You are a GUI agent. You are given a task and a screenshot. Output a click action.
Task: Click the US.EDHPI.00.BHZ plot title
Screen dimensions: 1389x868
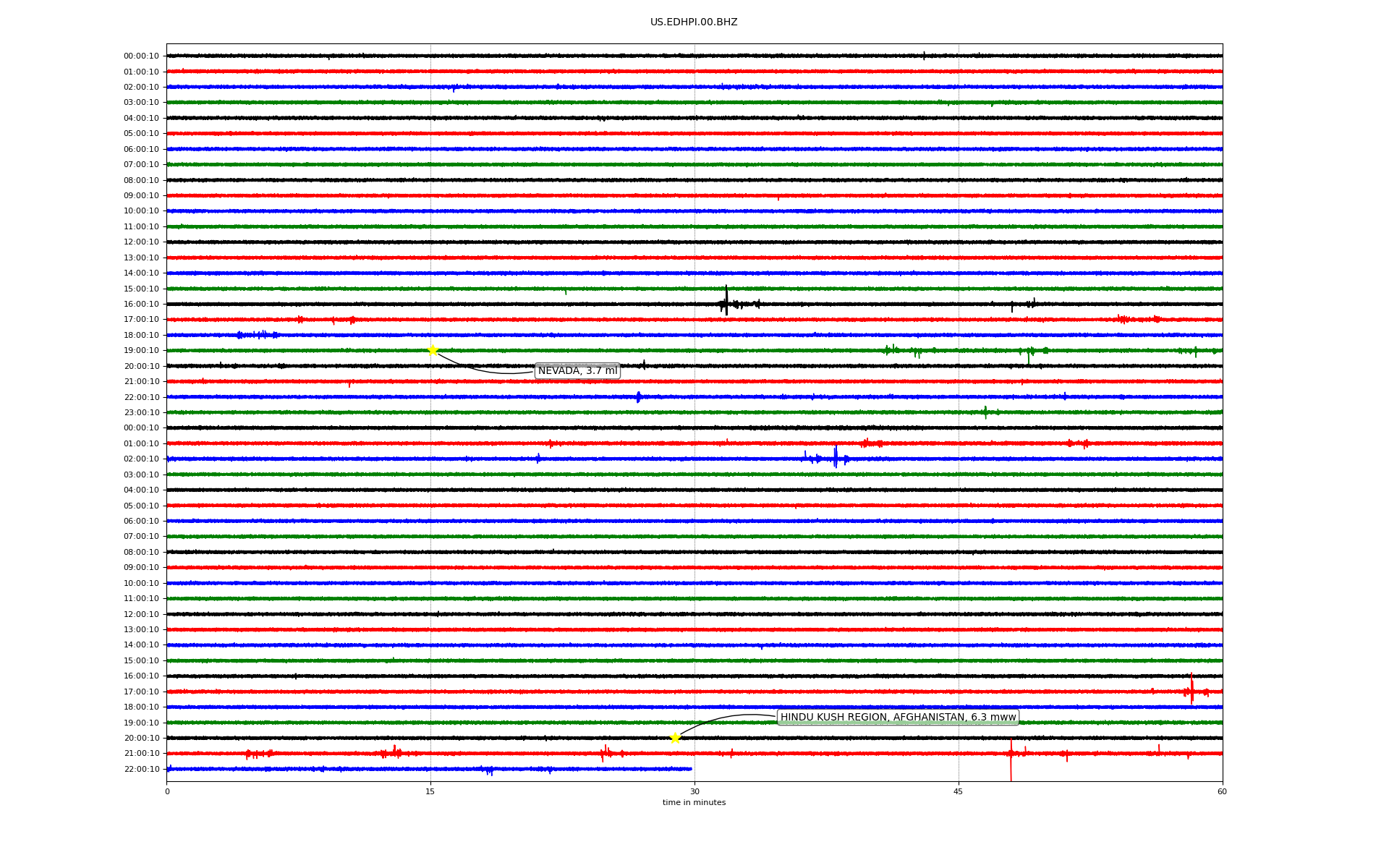coord(694,22)
